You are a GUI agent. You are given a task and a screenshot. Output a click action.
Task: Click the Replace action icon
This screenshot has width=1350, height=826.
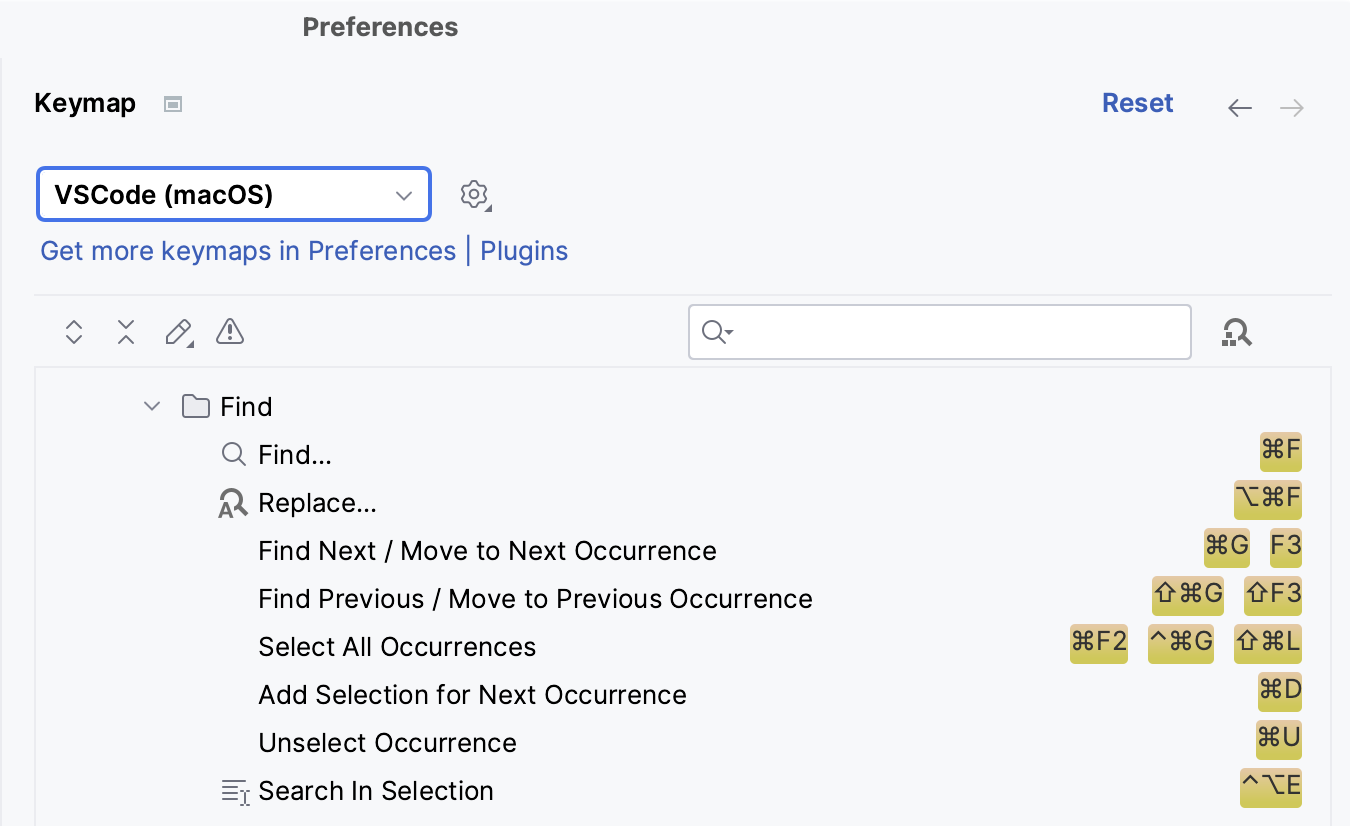pyautogui.click(x=232, y=503)
